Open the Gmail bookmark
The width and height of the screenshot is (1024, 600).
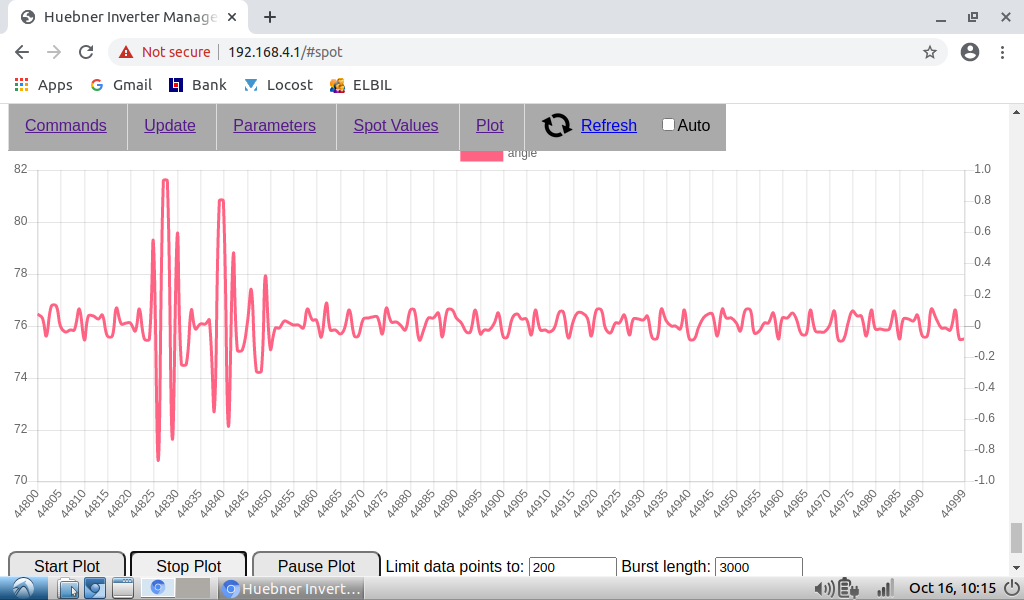click(121, 85)
